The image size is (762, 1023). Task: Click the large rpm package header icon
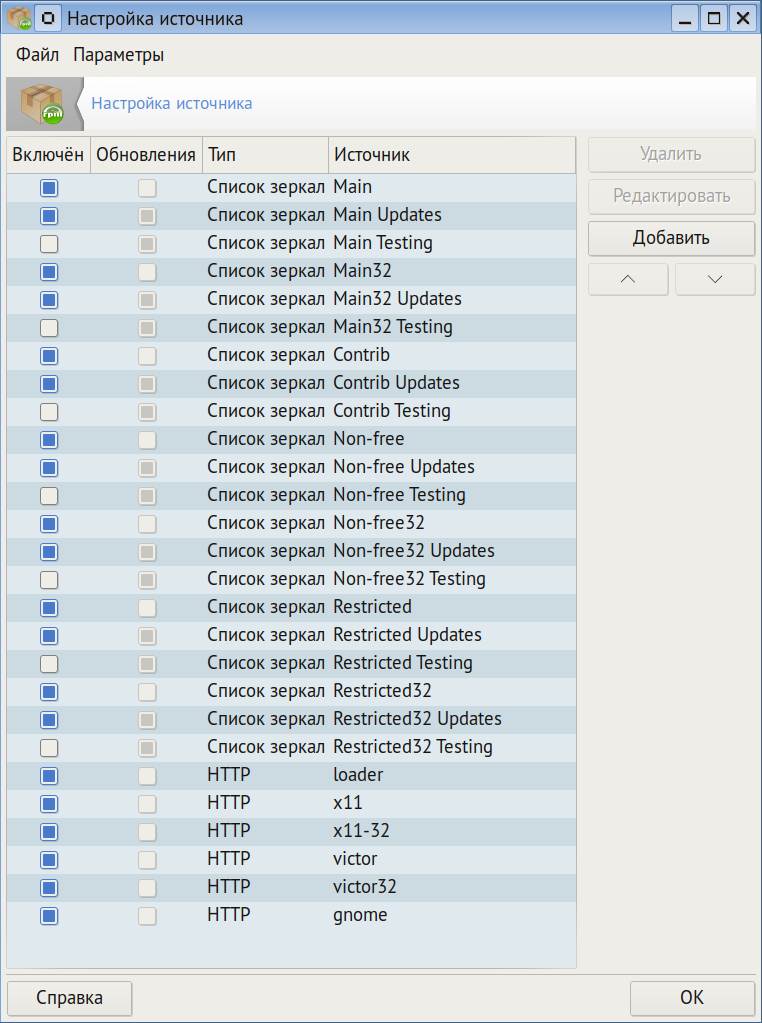tap(44, 104)
